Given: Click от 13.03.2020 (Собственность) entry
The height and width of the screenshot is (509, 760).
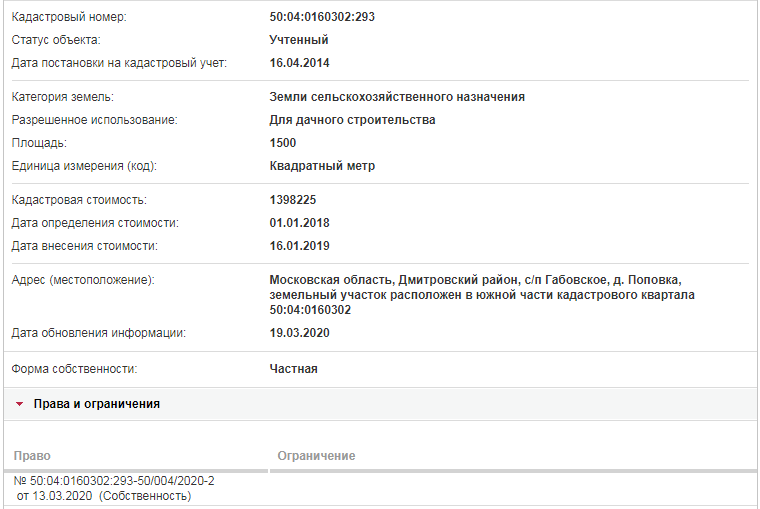Looking at the screenshot, I should point(104,496).
